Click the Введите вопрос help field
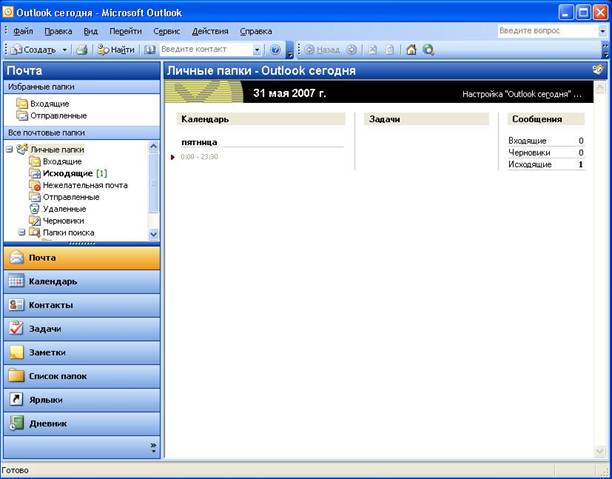The image size is (612, 479). coord(548,31)
